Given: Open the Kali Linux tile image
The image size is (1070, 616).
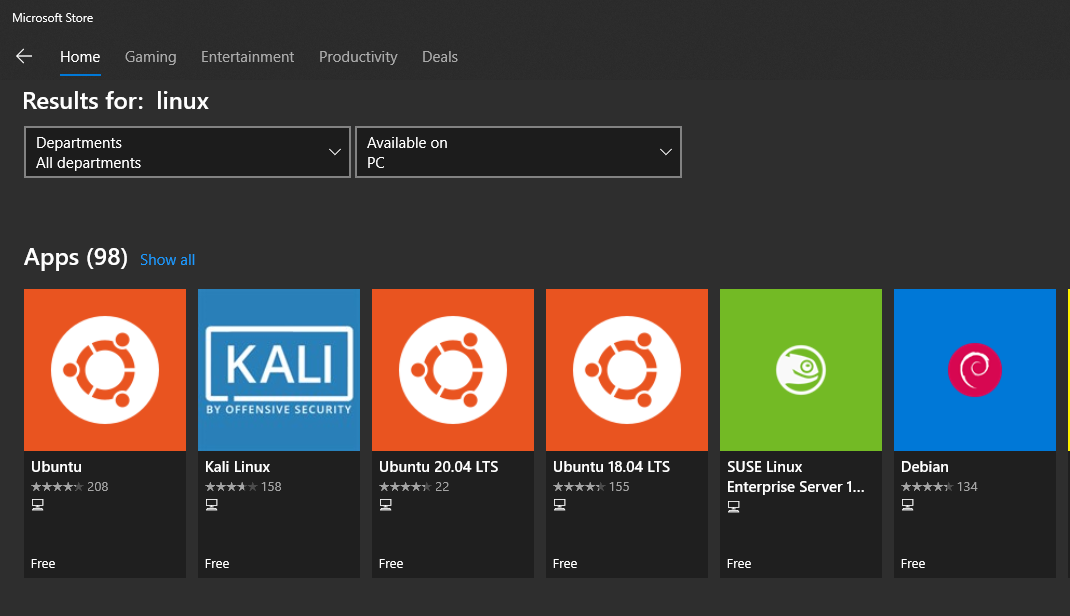Looking at the screenshot, I should [x=279, y=370].
